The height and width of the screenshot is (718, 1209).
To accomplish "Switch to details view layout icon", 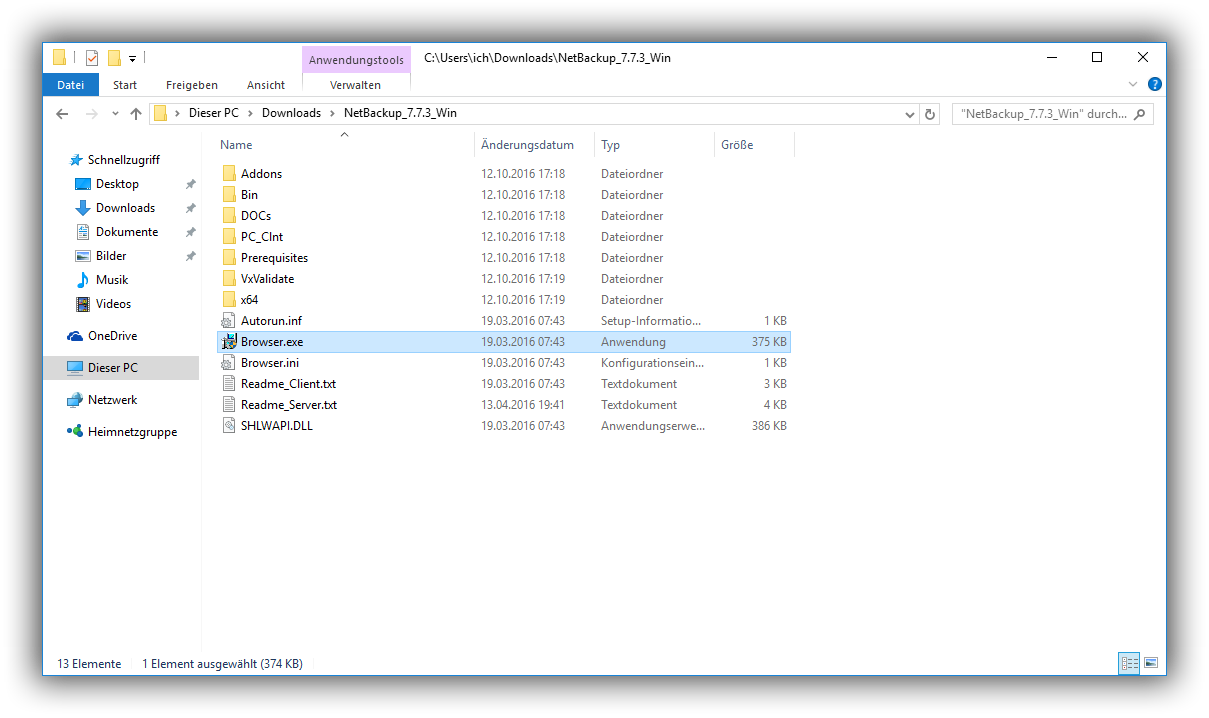I will 1129,663.
